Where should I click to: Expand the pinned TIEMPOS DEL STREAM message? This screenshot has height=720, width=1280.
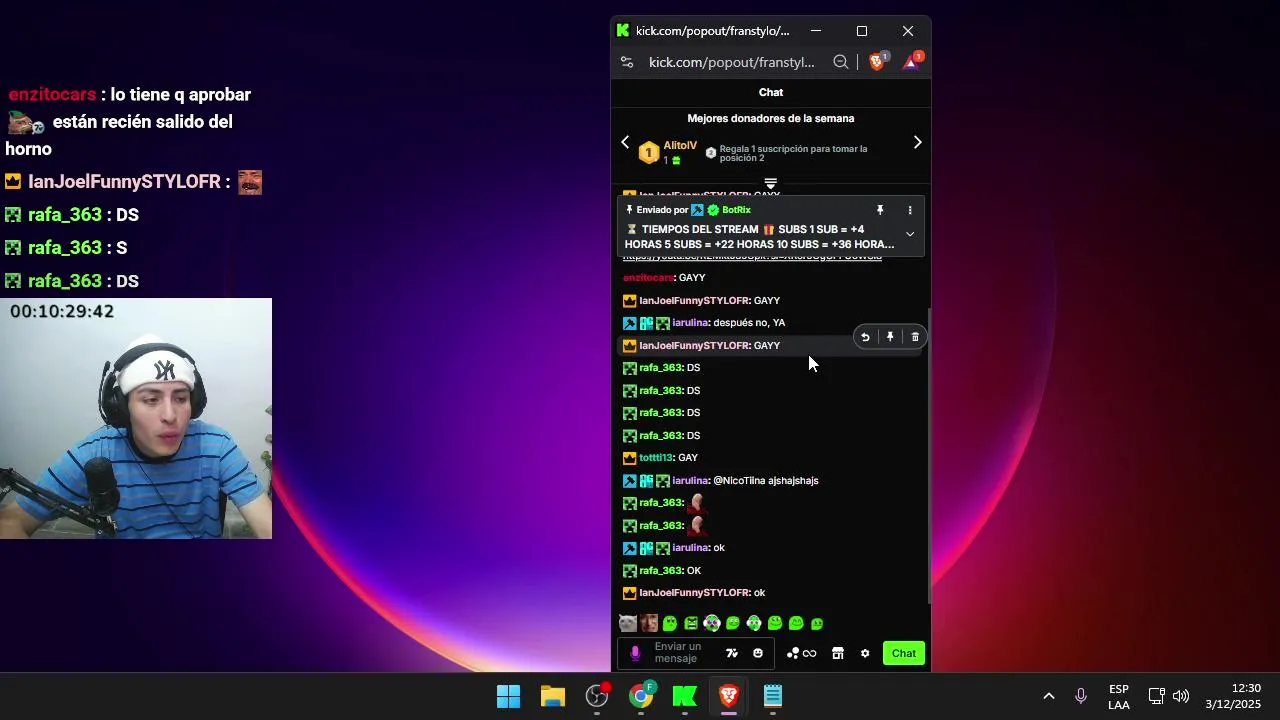pyautogui.click(x=910, y=234)
